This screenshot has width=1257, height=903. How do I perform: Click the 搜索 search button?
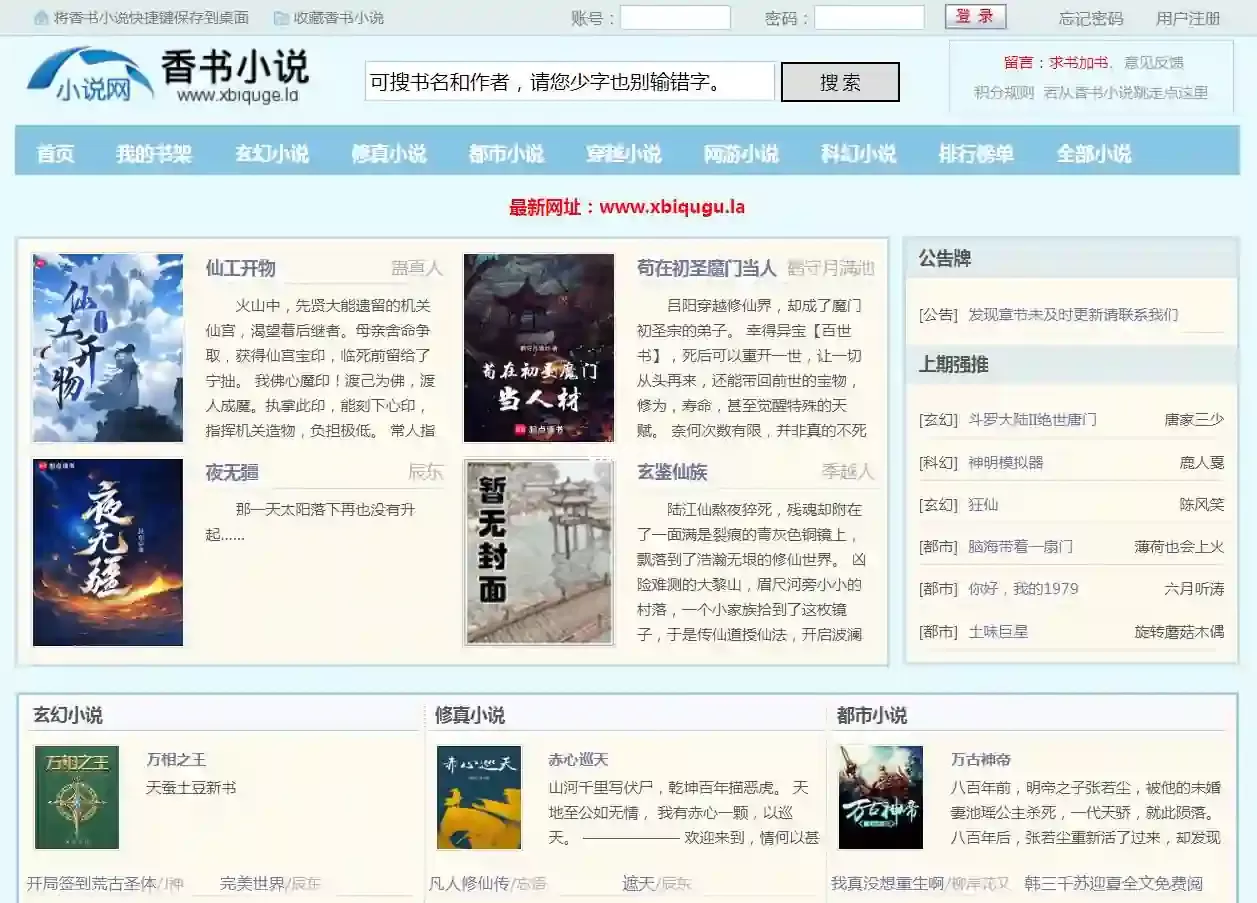coord(840,82)
